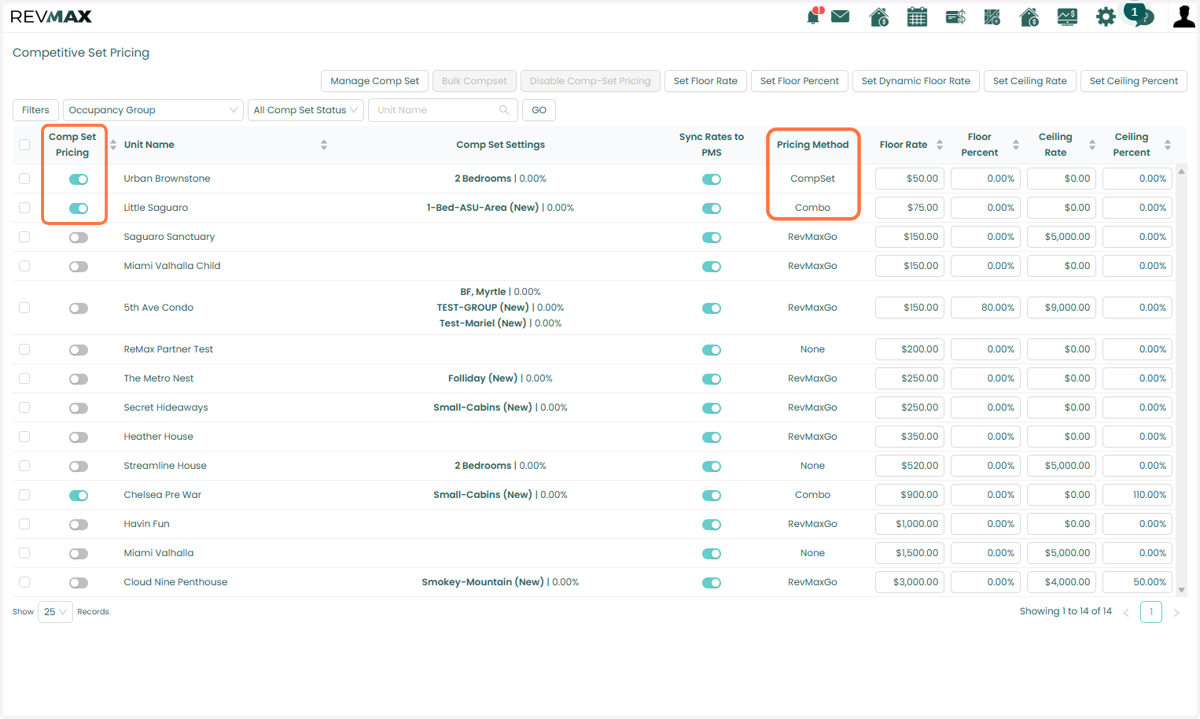This screenshot has width=1200, height=719.
Task: Open the settings gear icon
Action: point(1105,17)
